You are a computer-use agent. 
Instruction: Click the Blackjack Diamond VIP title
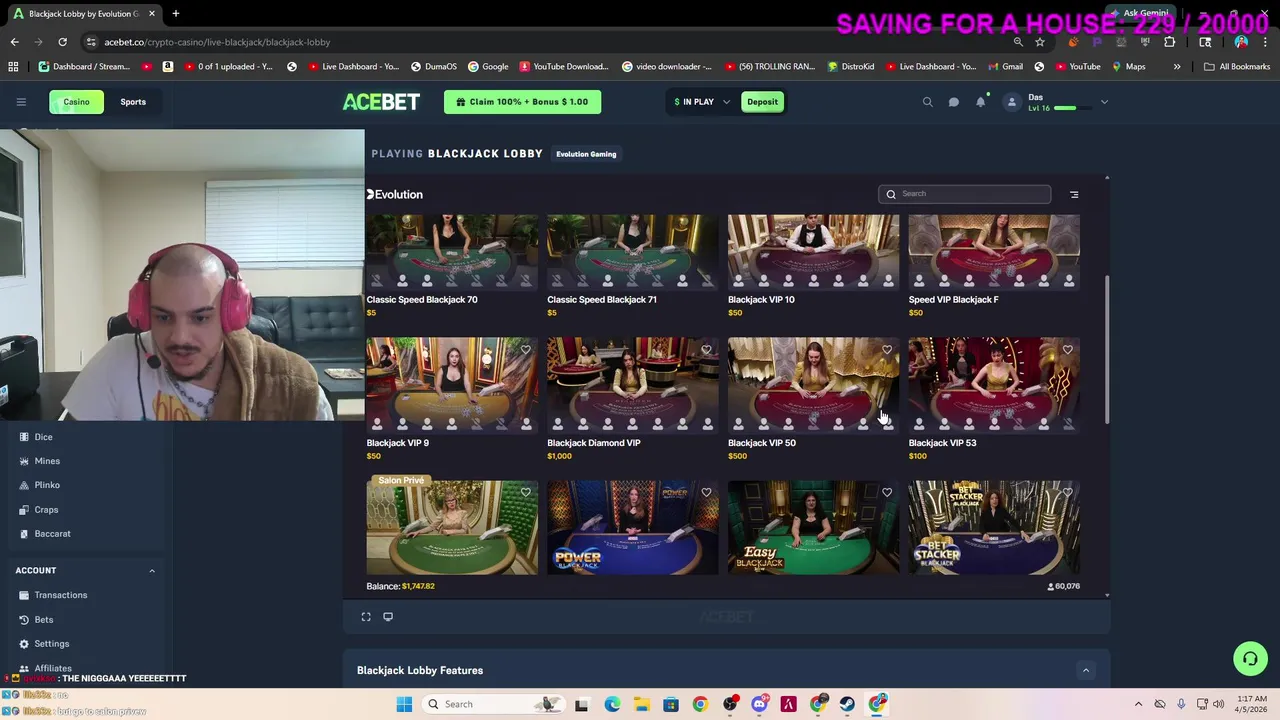pos(594,443)
